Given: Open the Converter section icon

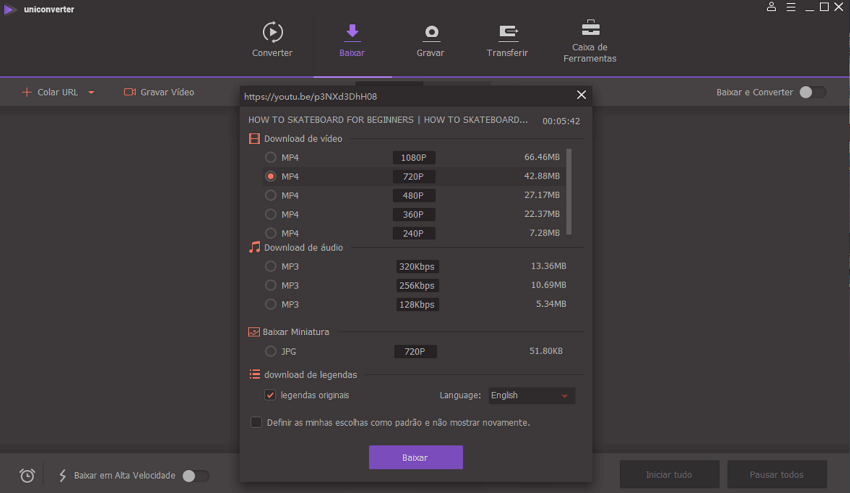Looking at the screenshot, I should (x=272, y=33).
